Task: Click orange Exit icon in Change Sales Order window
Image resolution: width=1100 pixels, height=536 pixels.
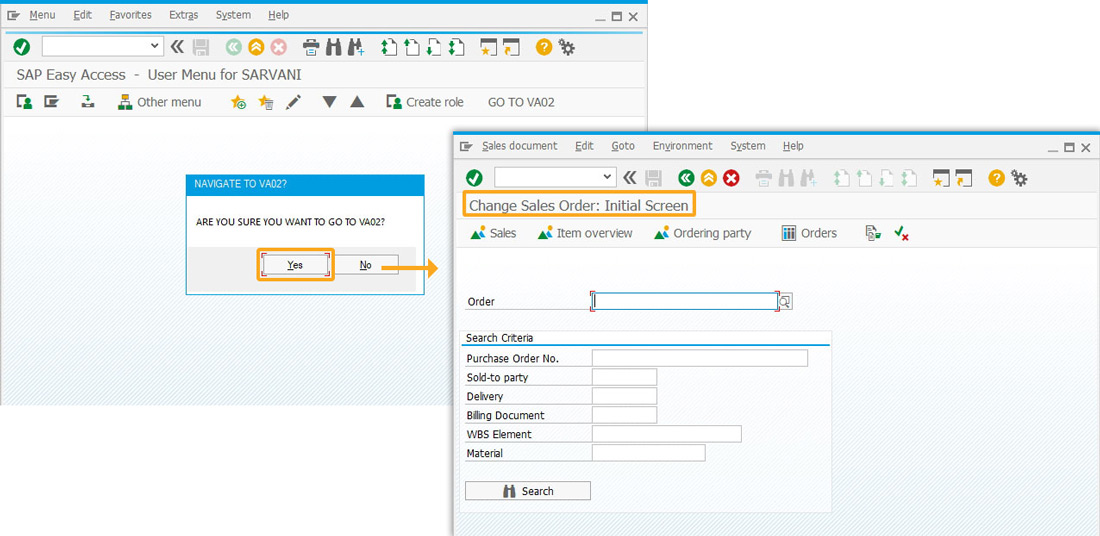Action: 709,178
